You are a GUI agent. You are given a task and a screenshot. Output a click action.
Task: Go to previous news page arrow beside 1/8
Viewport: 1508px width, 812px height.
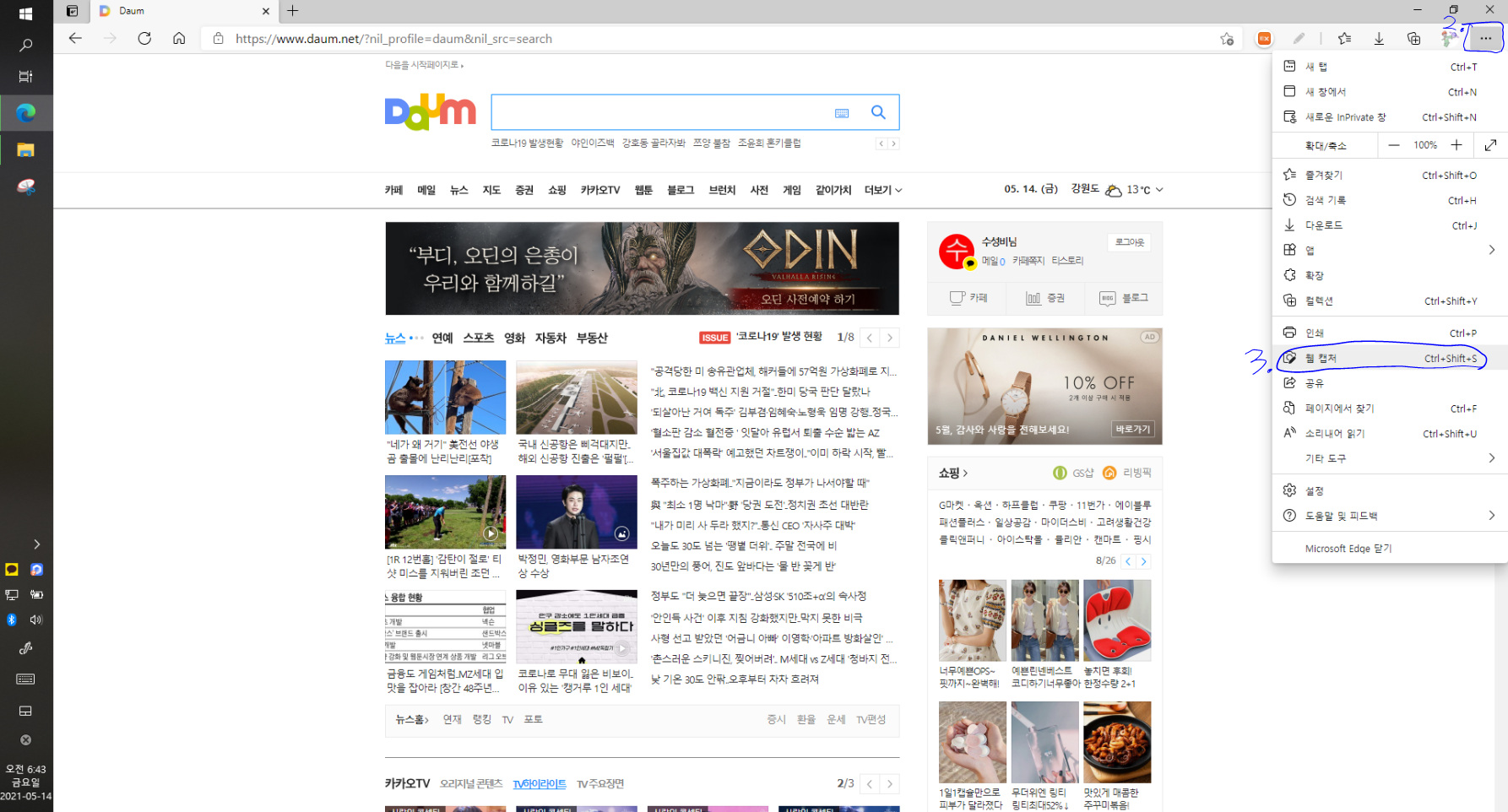point(870,338)
